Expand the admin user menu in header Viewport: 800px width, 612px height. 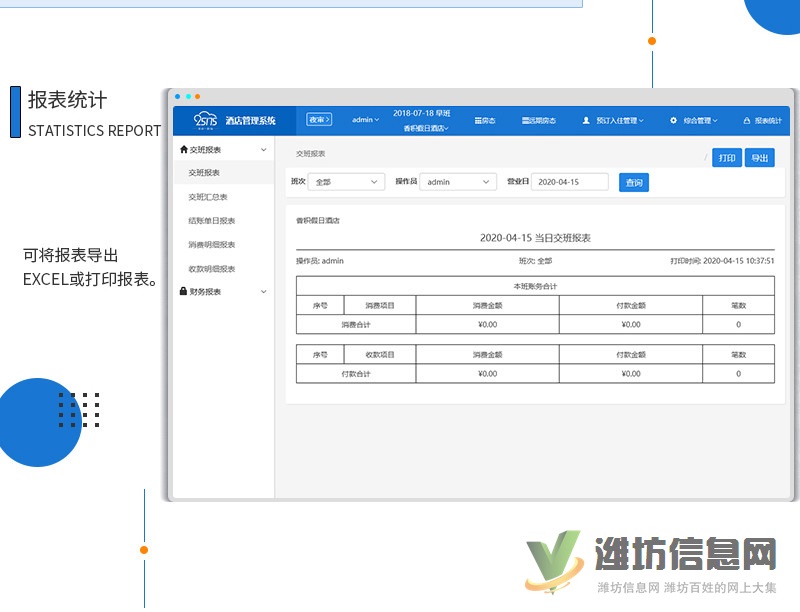coord(365,120)
